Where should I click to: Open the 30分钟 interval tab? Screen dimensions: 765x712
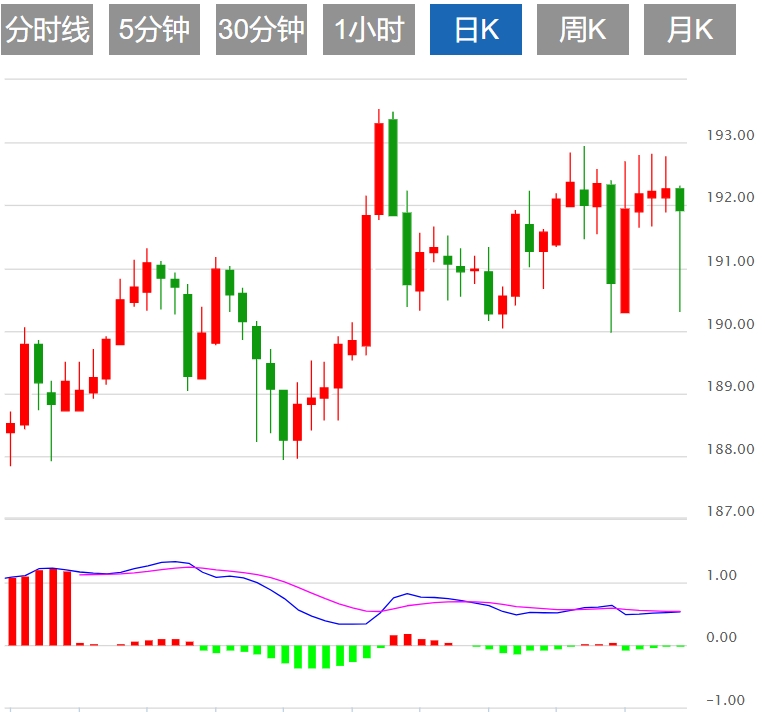coord(262,30)
